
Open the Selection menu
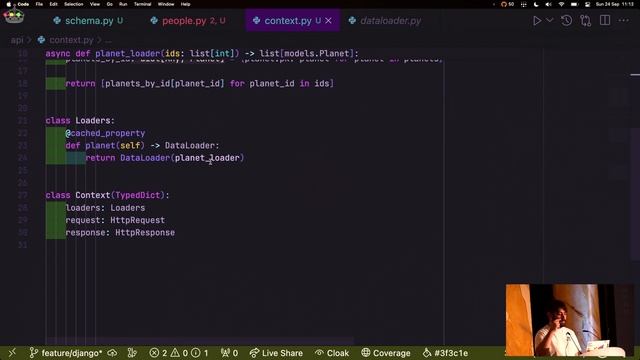pyautogui.click(x=73, y=4)
